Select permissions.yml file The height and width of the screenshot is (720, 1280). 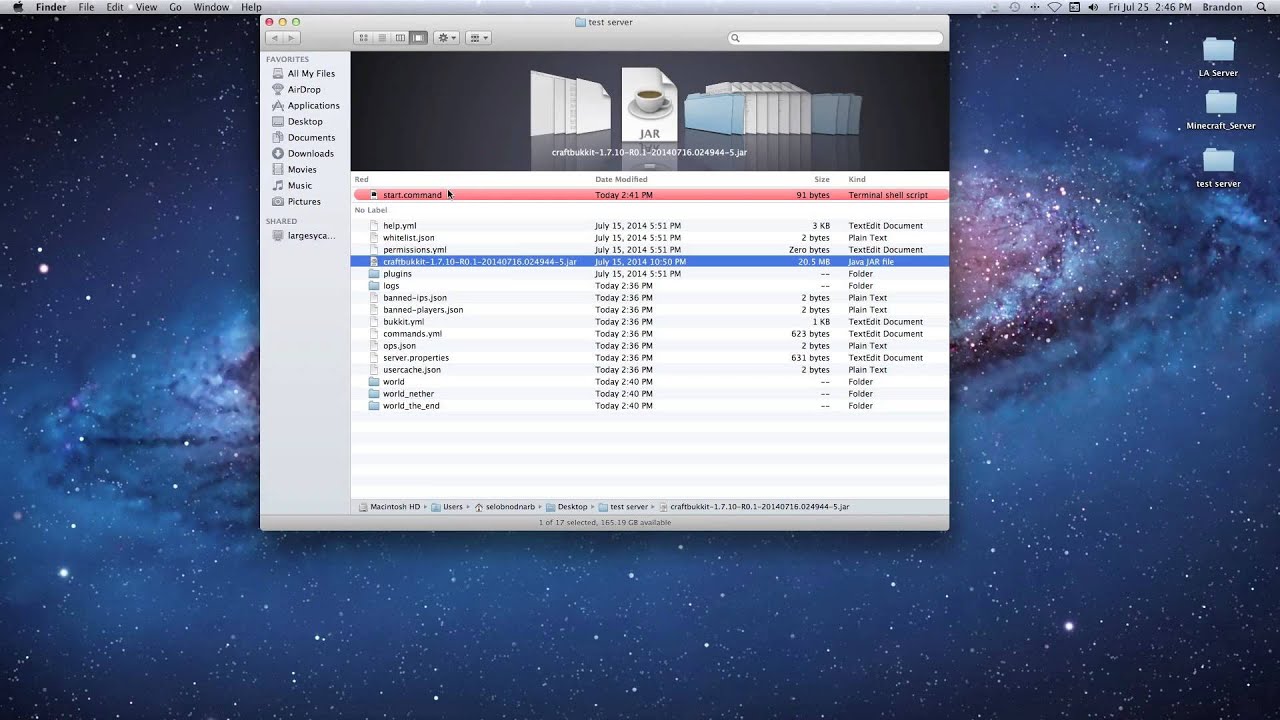coord(650,249)
